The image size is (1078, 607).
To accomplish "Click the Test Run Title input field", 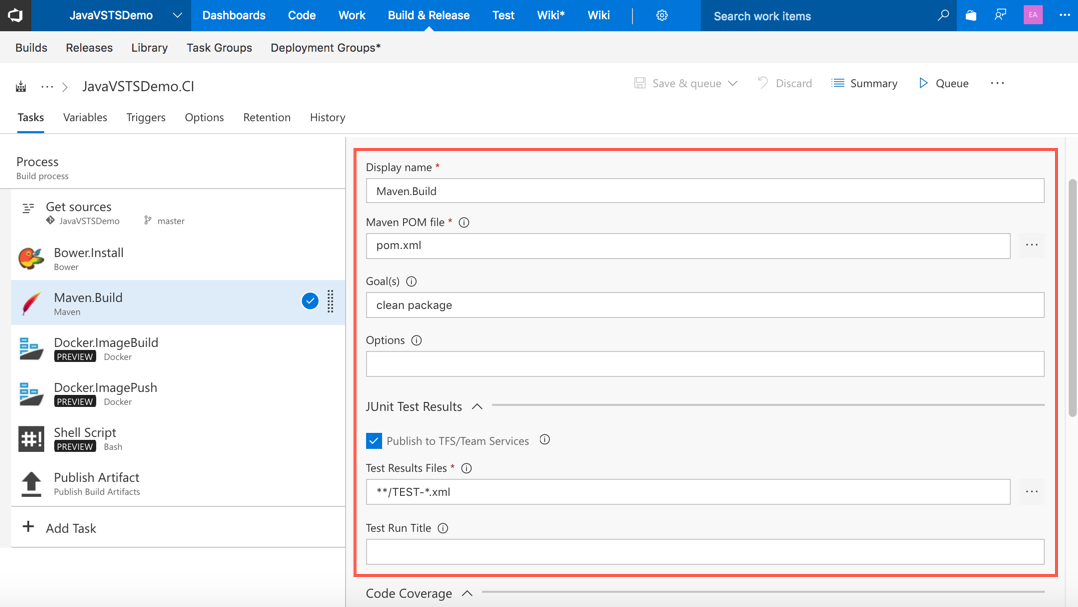I will pyautogui.click(x=705, y=552).
